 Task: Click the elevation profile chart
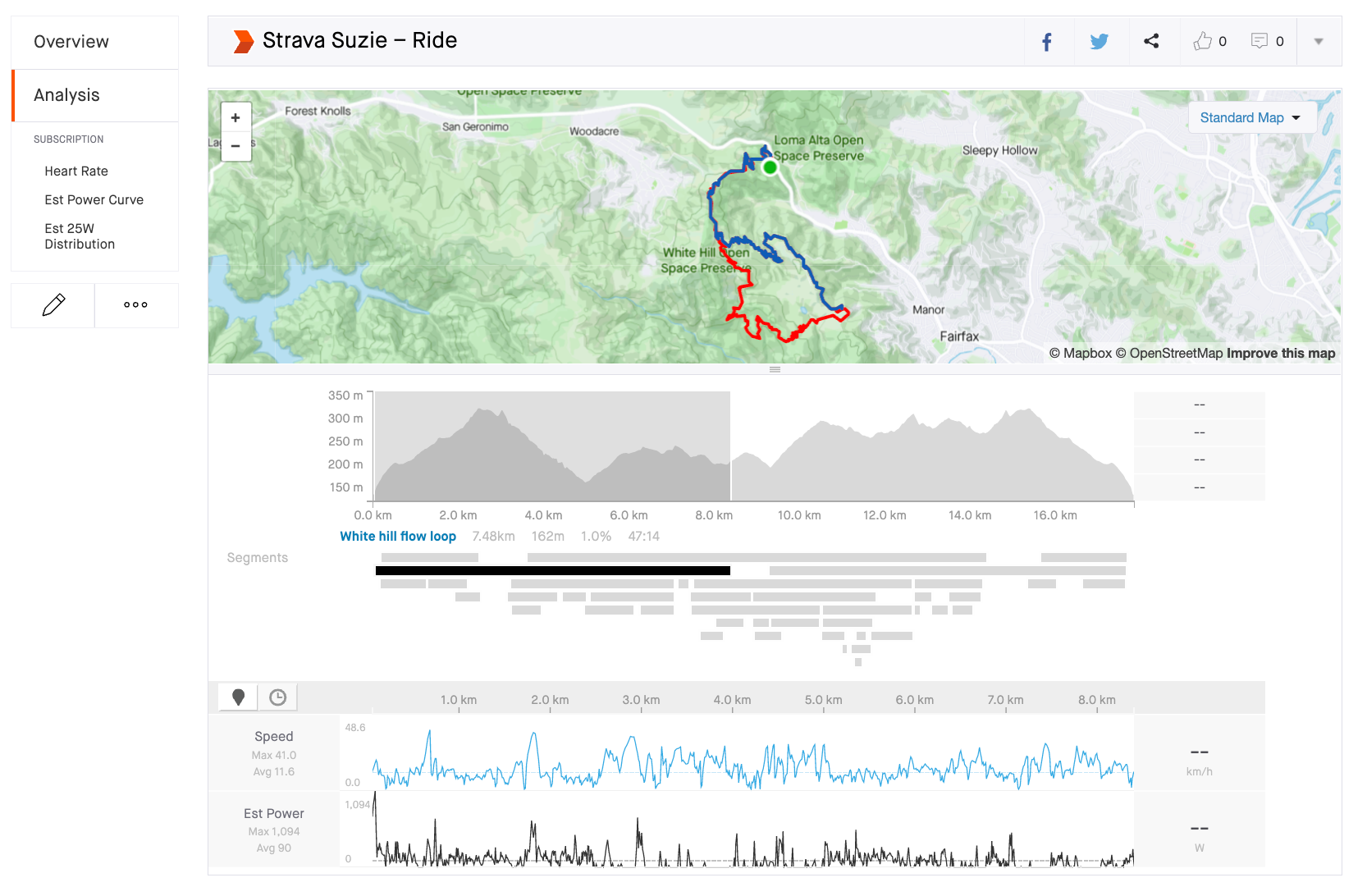[x=754, y=446]
